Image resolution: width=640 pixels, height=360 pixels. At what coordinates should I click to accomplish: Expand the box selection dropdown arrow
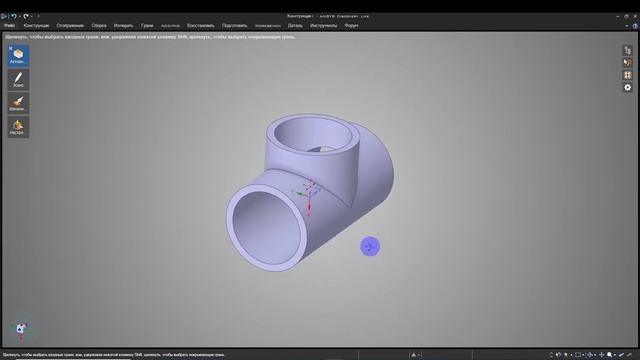pos(583,355)
